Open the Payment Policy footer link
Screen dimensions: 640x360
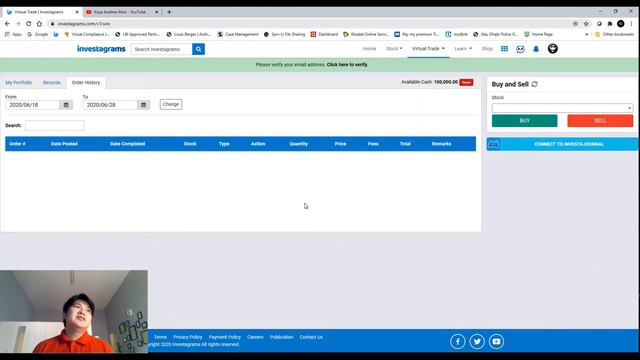point(224,337)
